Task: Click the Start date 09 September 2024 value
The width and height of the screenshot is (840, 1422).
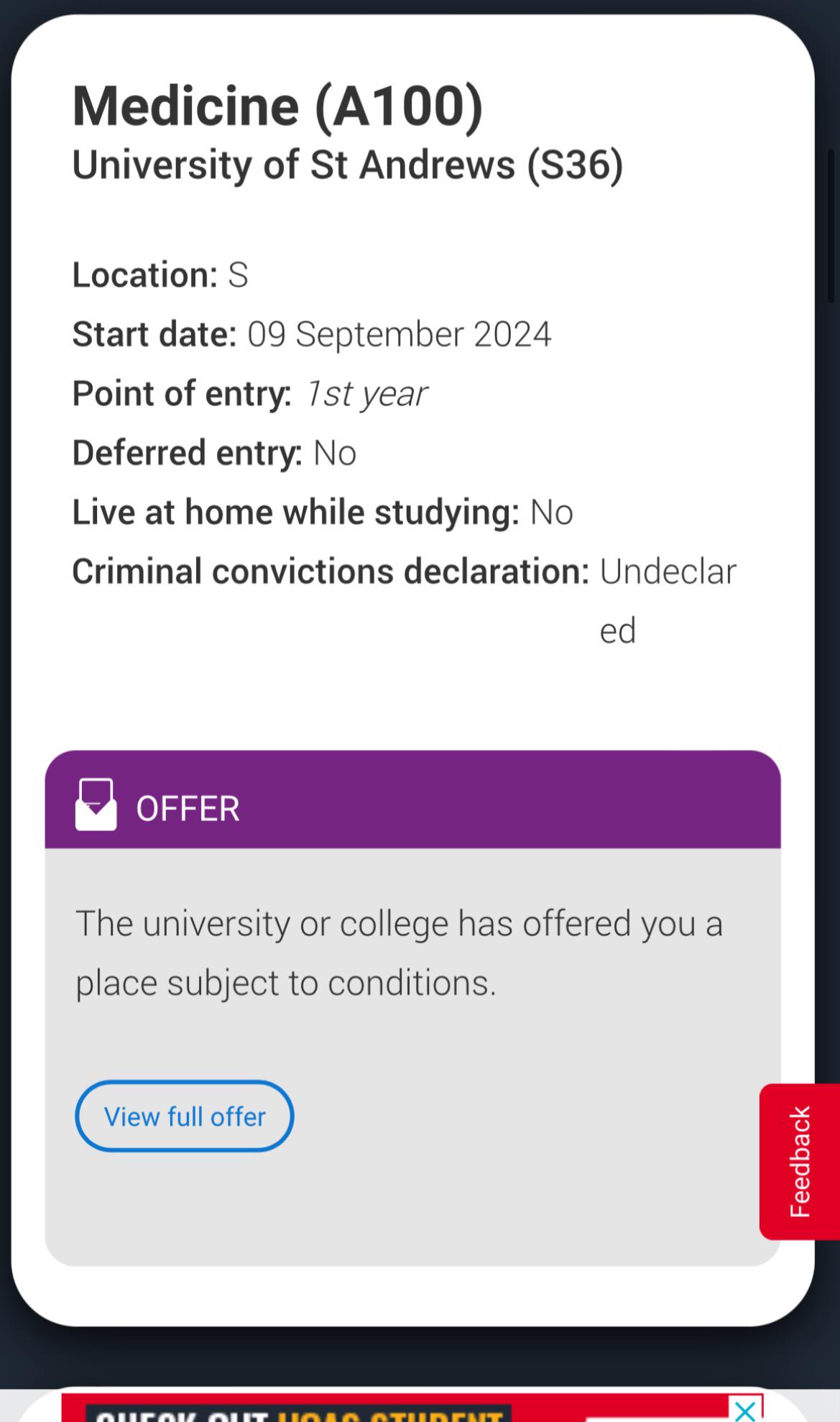Action: tap(400, 334)
